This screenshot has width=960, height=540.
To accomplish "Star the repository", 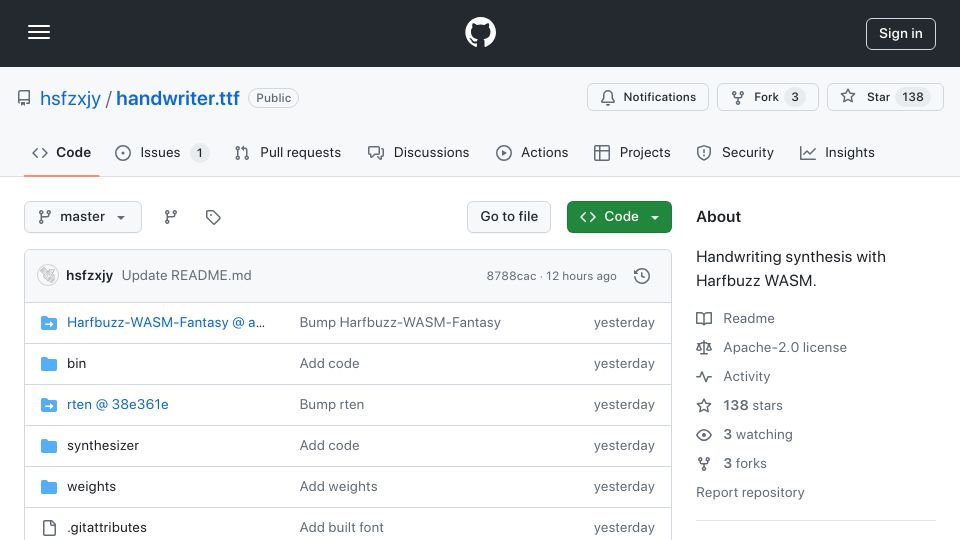I will tap(885, 97).
